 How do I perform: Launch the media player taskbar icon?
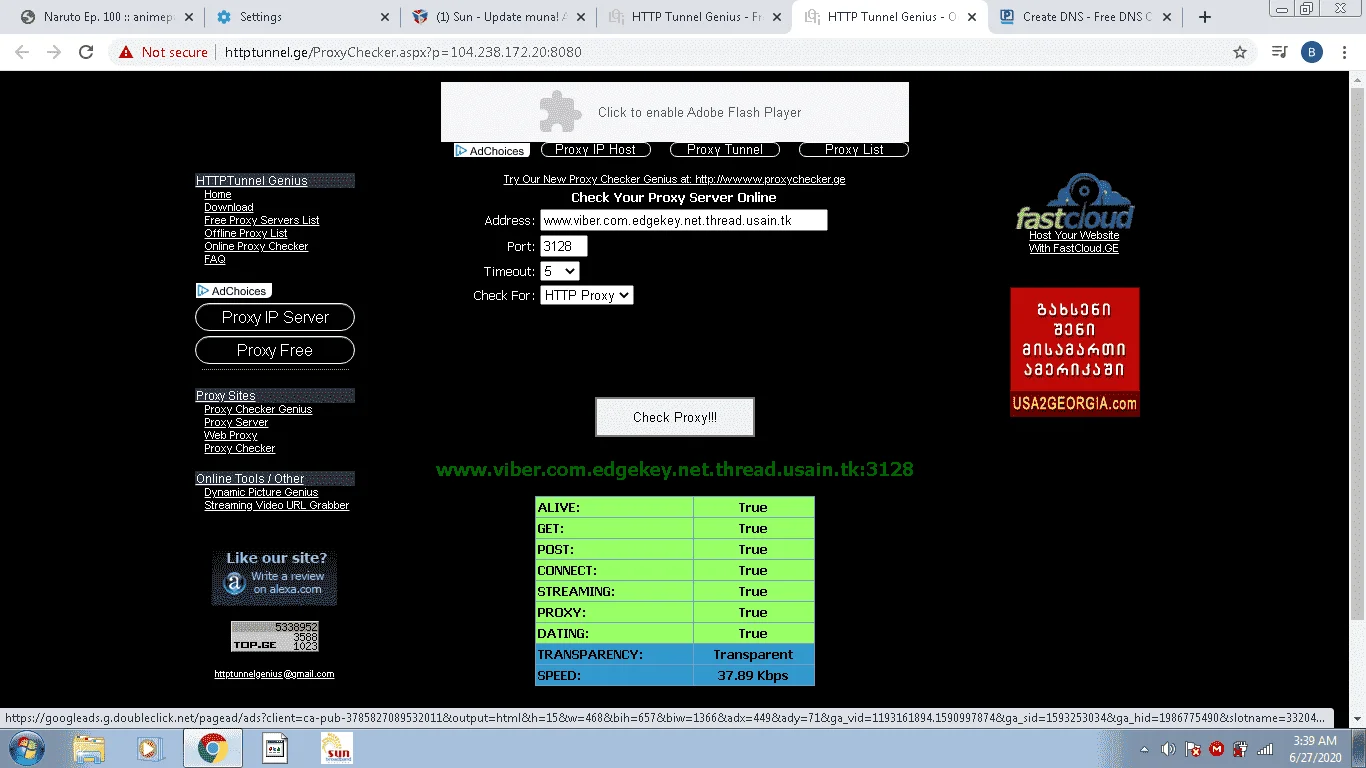click(x=150, y=748)
